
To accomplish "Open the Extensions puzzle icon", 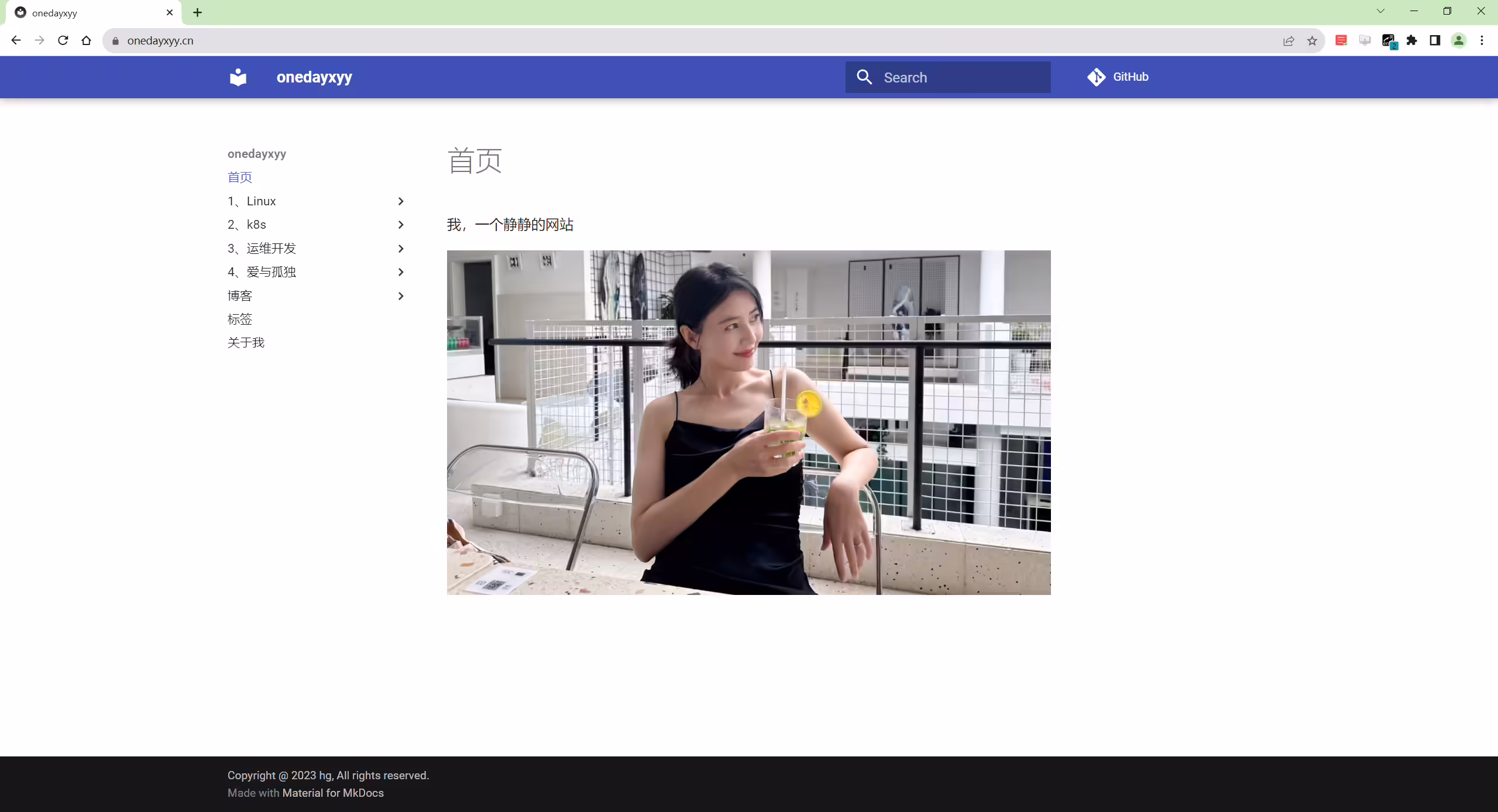I will click(1412, 40).
